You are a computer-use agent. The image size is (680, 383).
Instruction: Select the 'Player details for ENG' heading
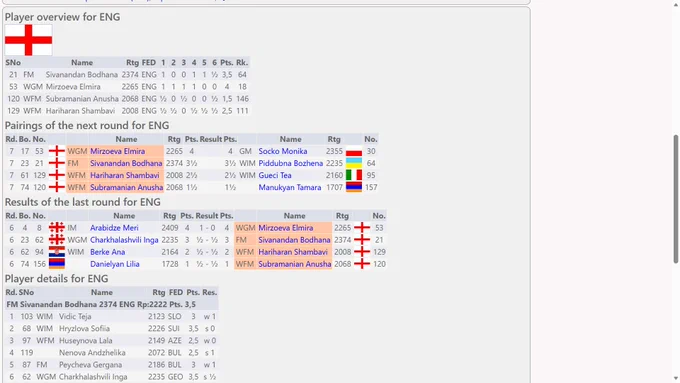tap(56, 279)
